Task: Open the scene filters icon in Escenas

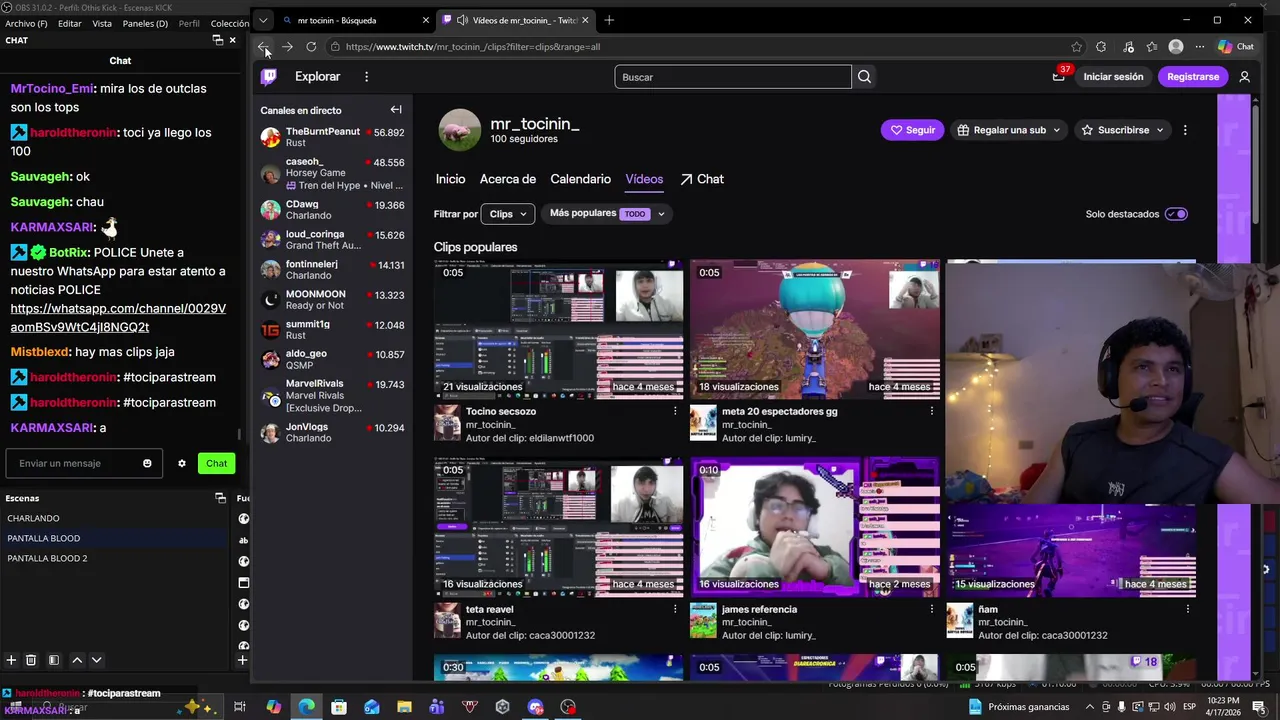Action: click(x=54, y=660)
